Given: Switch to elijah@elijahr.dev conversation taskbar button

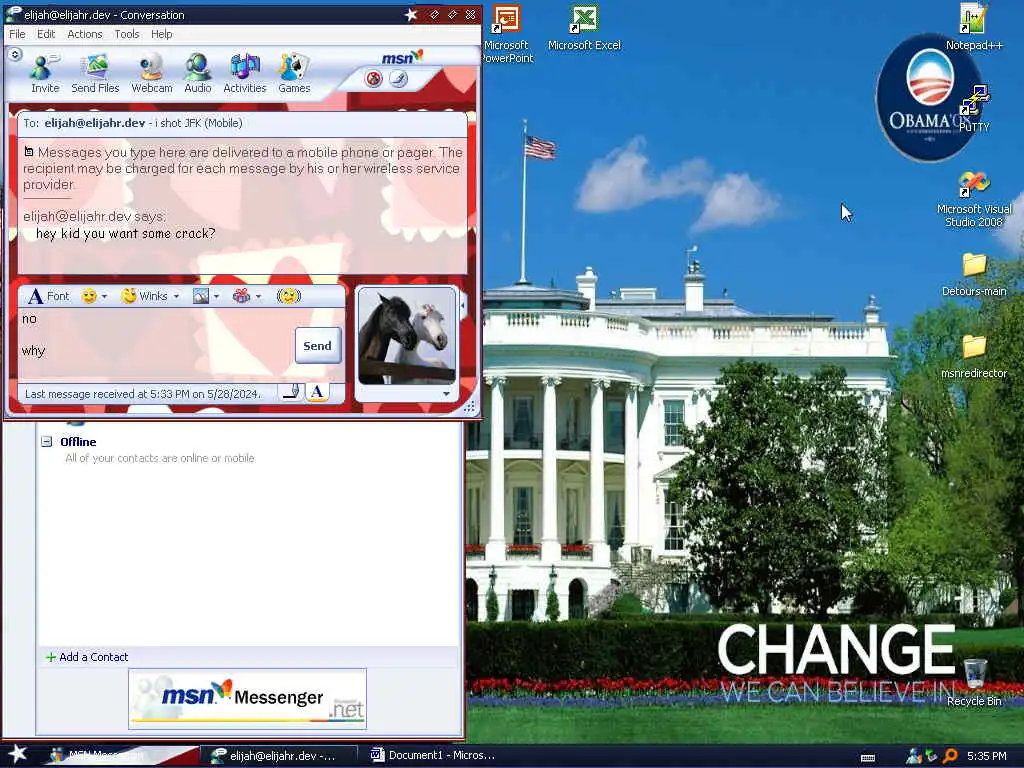Looking at the screenshot, I should [278, 756].
